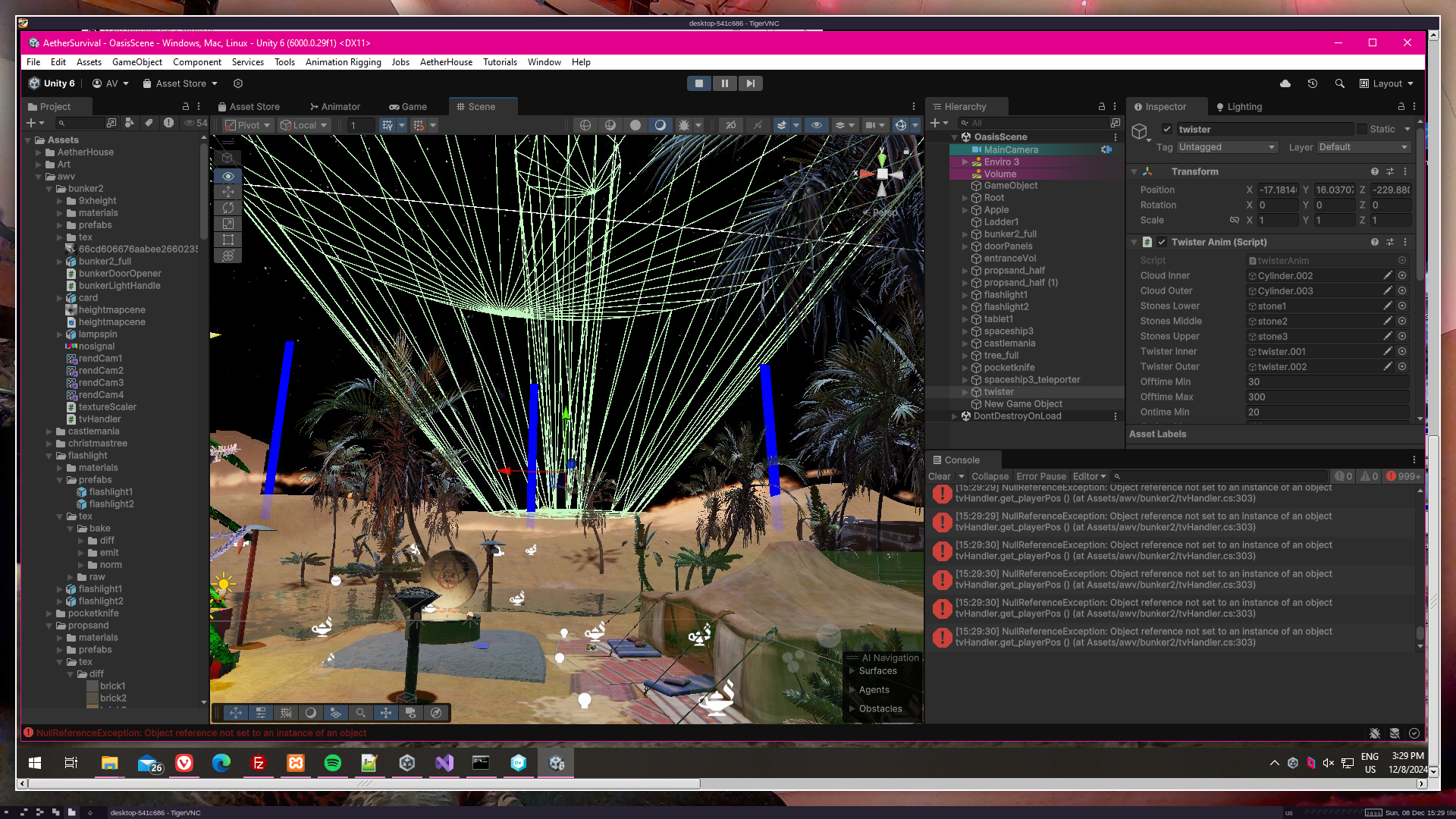Screen dimensions: 1456x819
Task: Expand the Enviro 3 hierarchy item
Action: (965, 162)
